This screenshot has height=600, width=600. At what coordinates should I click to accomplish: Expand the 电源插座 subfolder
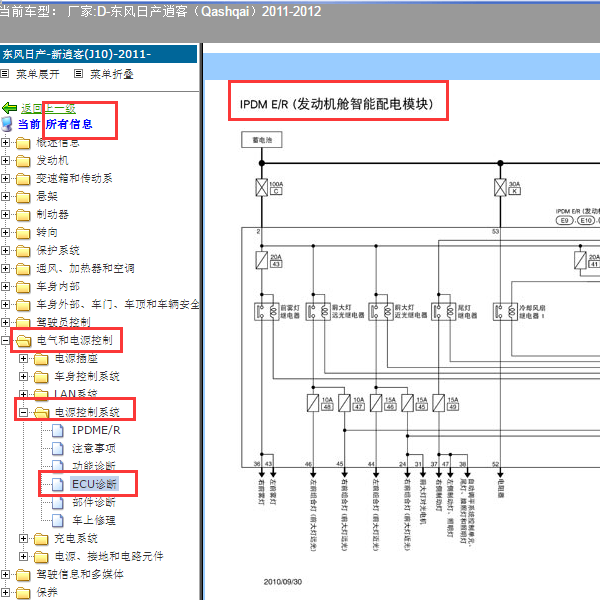(23, 358)
